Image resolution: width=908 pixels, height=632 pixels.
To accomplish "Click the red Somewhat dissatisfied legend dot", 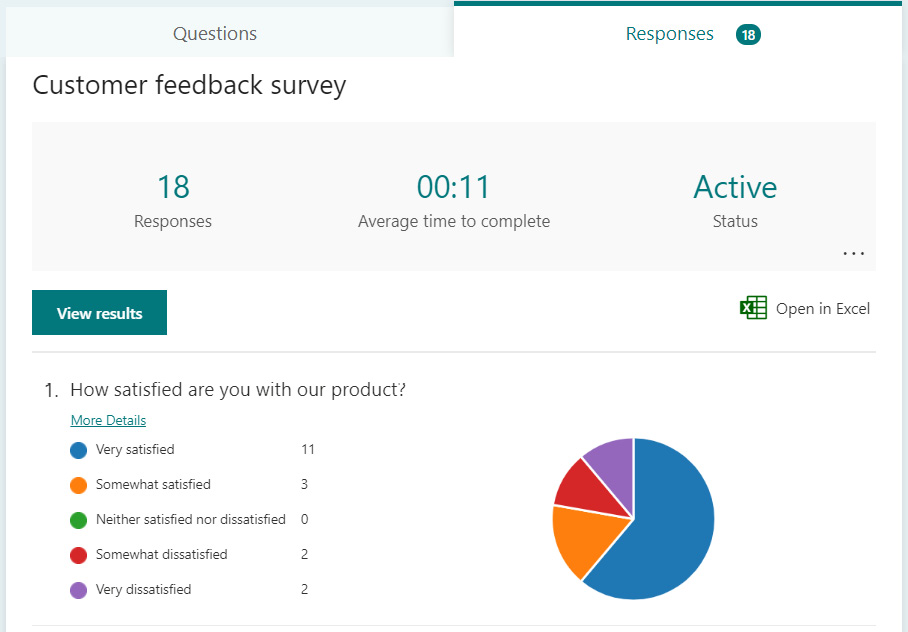I will 78,555.
